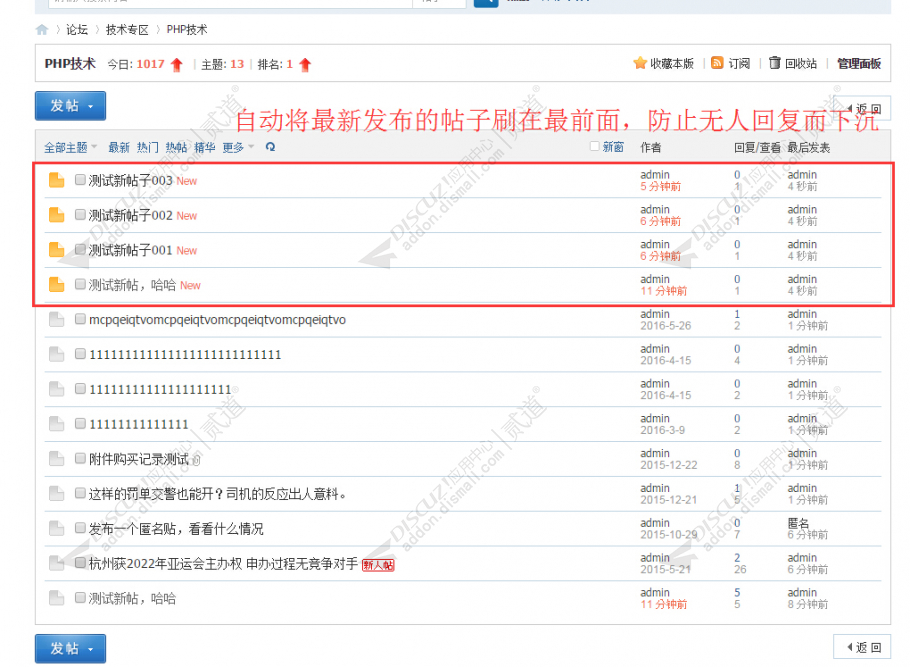Click attachment icon beside 附件购买记录测试
Image resolution: width=910 pixels, height=667 pixels.
(196, 460)
